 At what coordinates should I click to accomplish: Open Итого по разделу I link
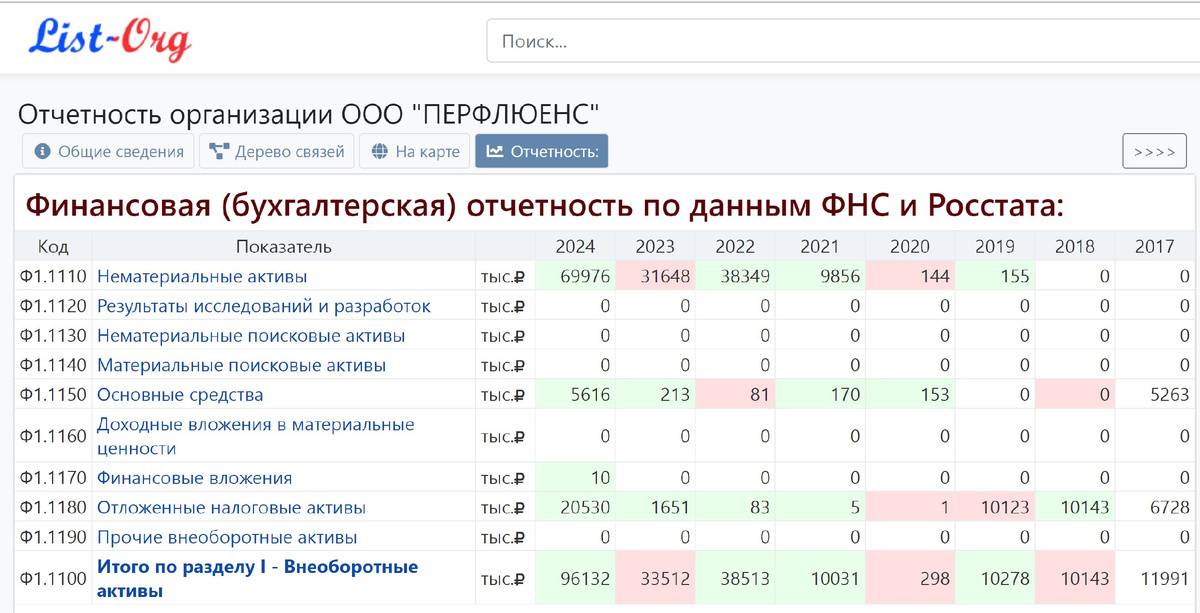coord(257,579)
